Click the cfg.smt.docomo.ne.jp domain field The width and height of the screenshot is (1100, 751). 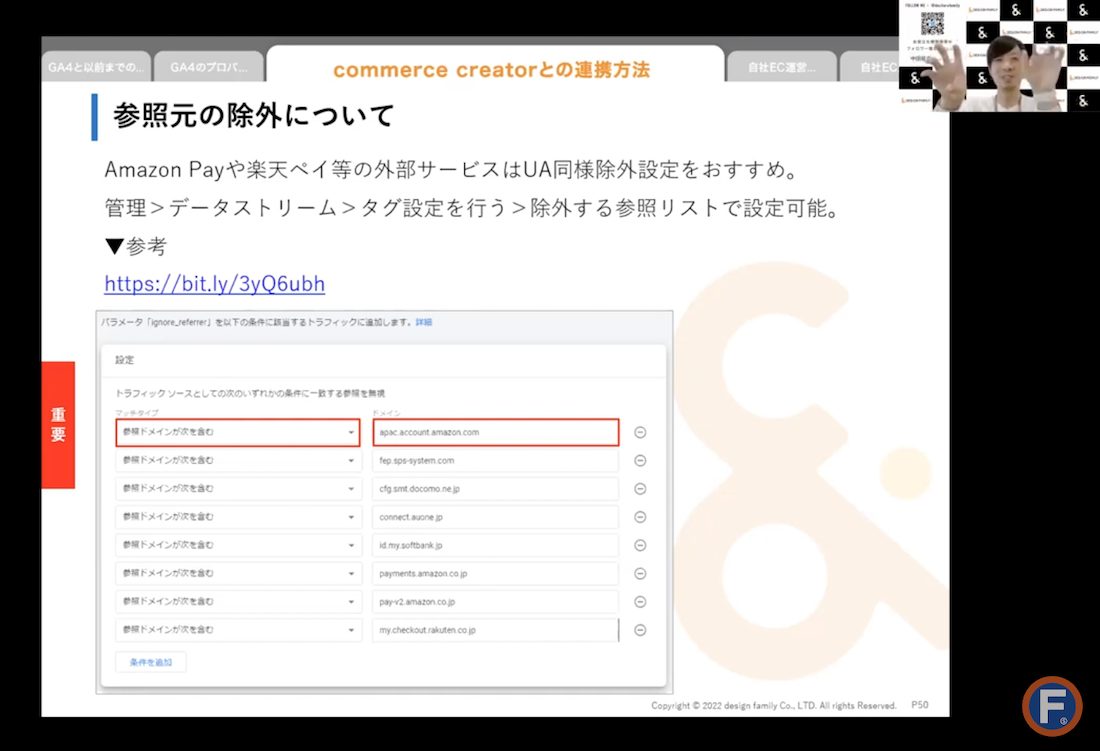[495, 489]
